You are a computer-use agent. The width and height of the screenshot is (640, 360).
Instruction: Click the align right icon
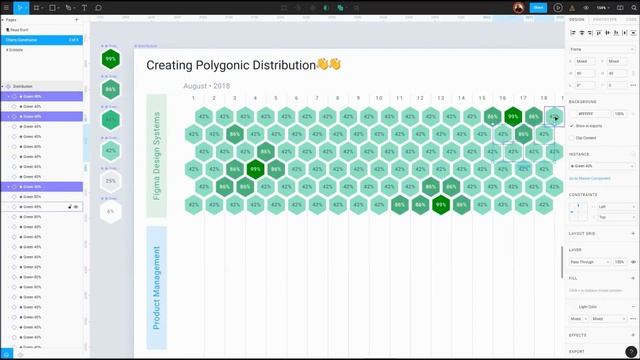(x=590, y=33)
